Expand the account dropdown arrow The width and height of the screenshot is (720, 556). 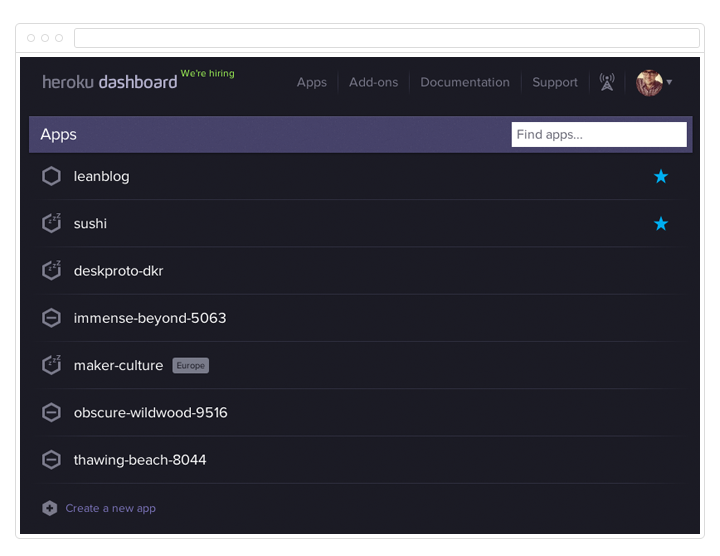[x=669, y=82]
